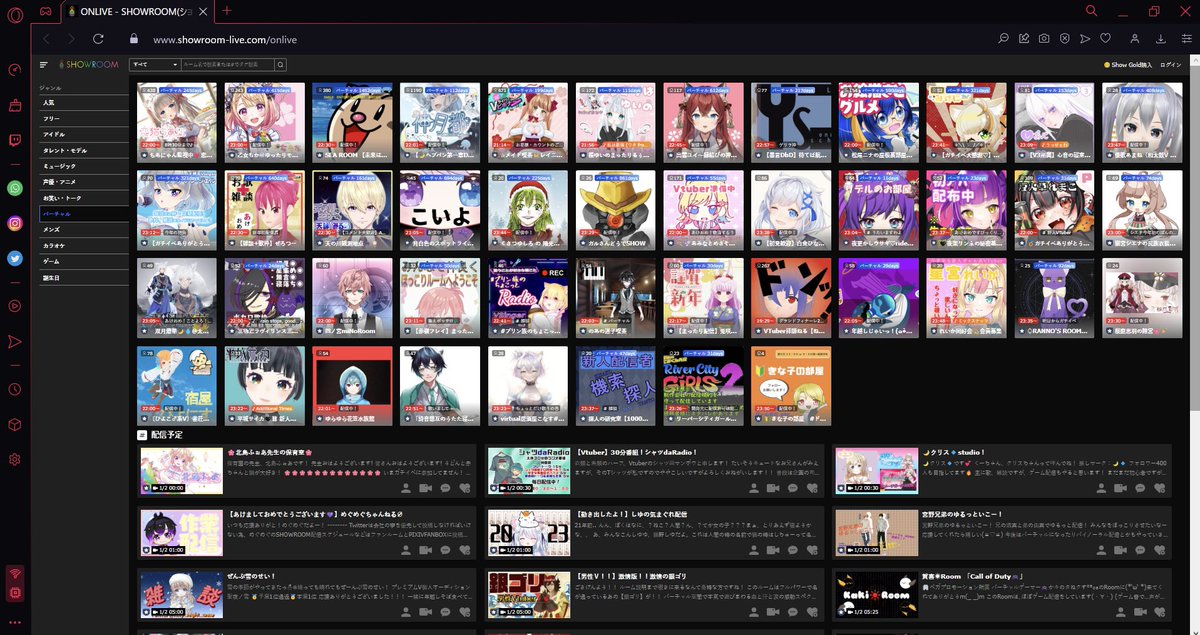
Task: Toggle the SHOWROOM hamburger menu
Action: [44, 64]
